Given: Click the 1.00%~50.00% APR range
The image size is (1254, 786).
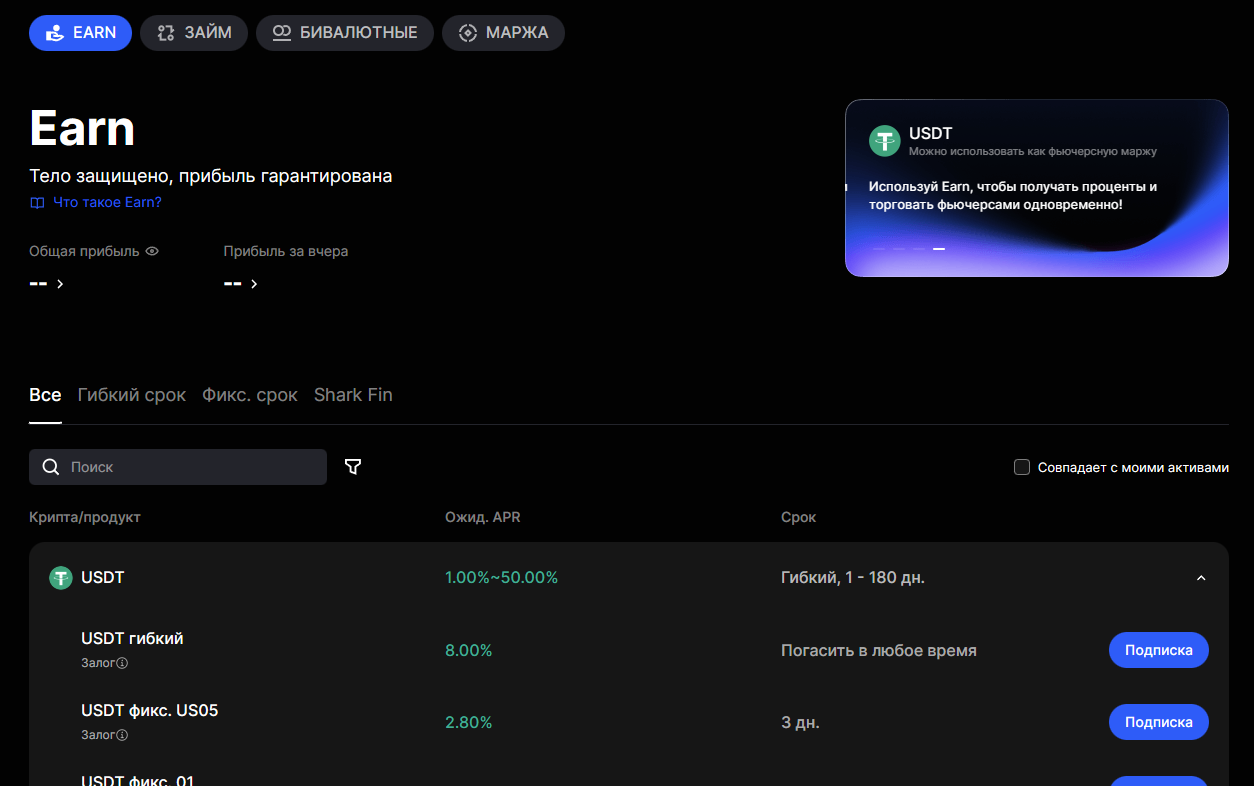Looking at the screenshot, I should (501, 578).
